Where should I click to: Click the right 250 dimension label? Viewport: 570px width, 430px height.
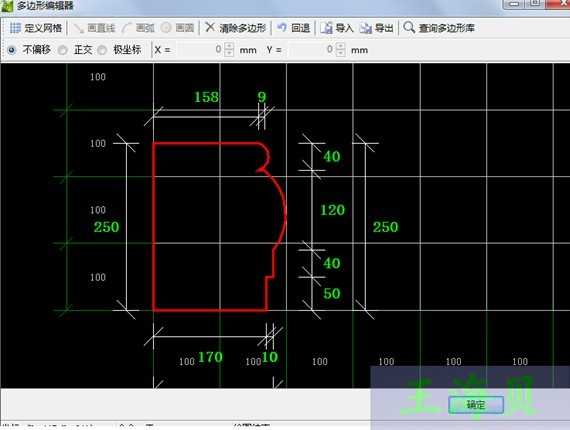386,227
